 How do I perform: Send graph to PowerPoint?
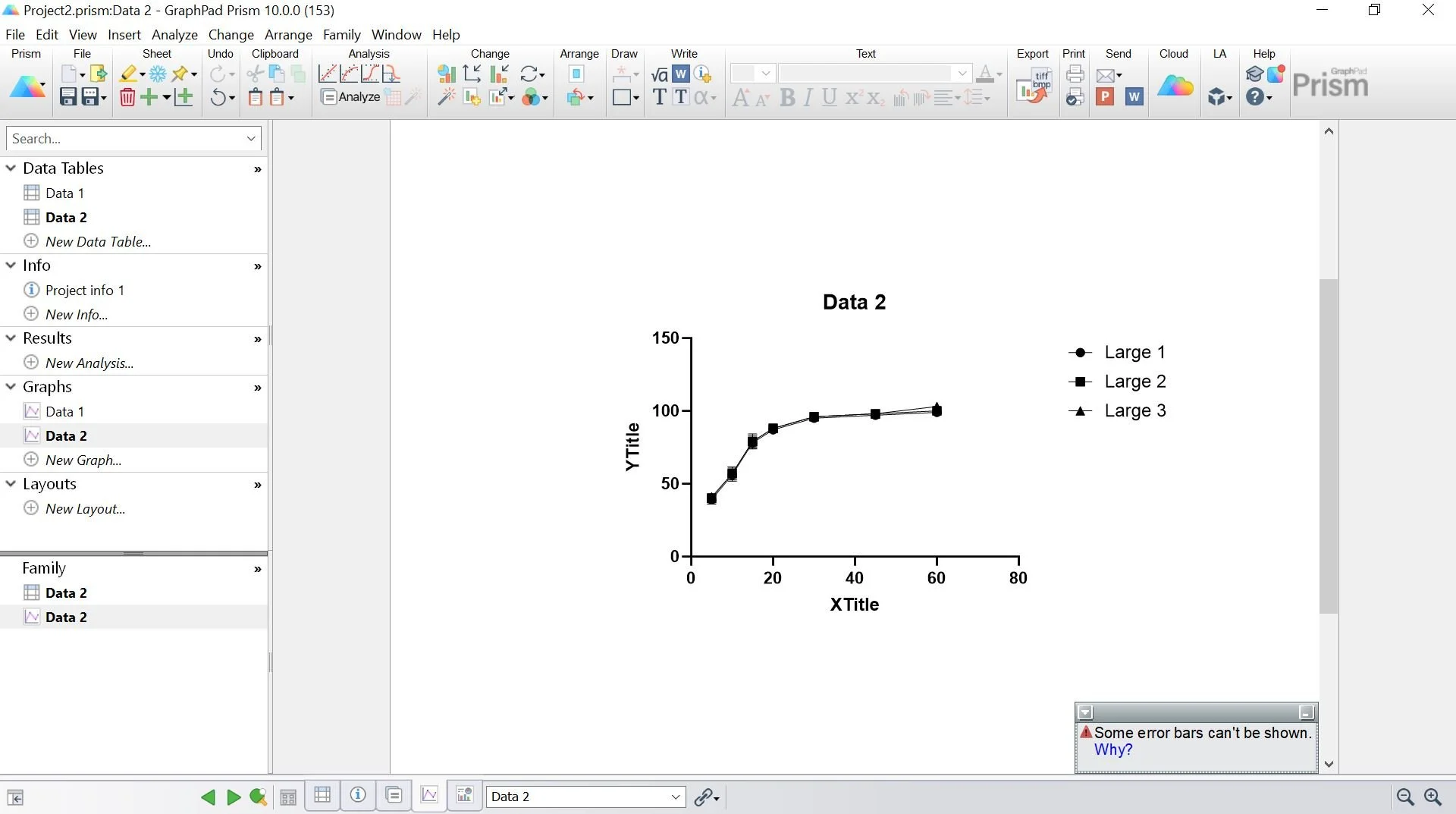(1105, 97)
